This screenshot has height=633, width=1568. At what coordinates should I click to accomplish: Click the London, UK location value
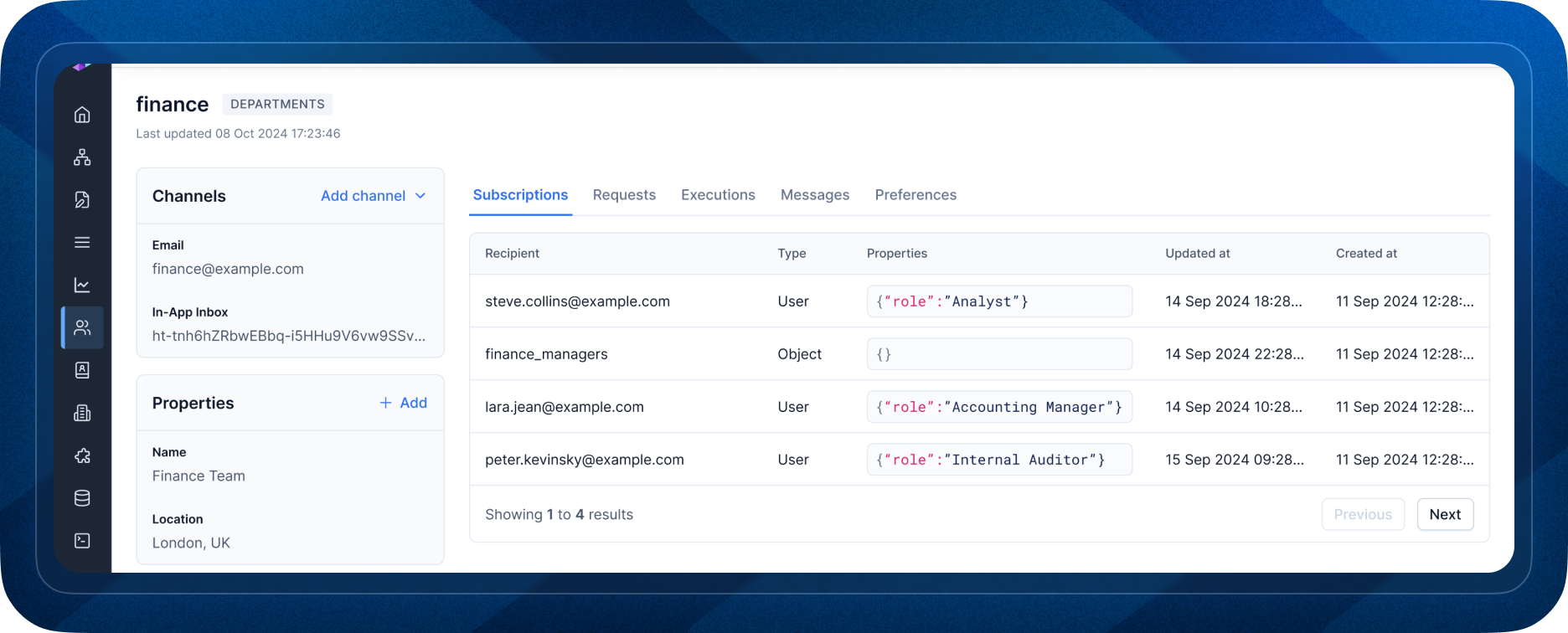pyautogui.click(x=191, y=543)
